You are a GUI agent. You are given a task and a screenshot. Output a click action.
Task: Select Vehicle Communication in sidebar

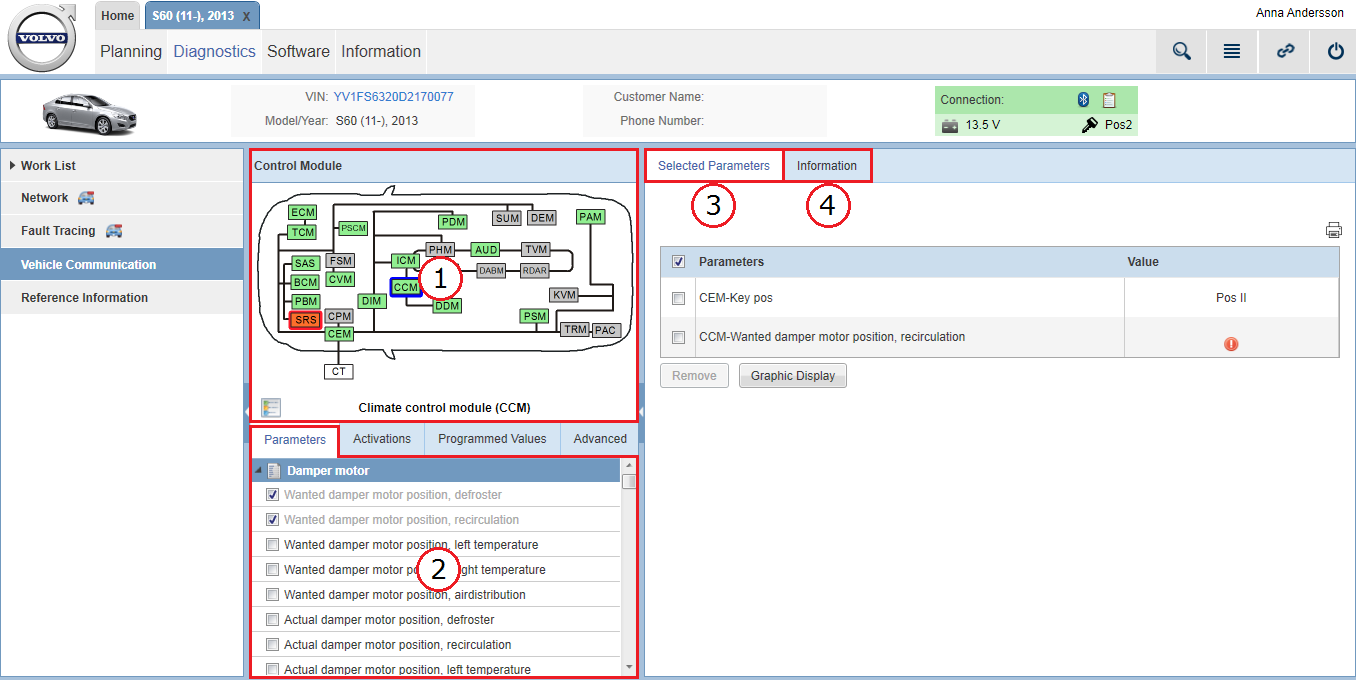[122, 265]
